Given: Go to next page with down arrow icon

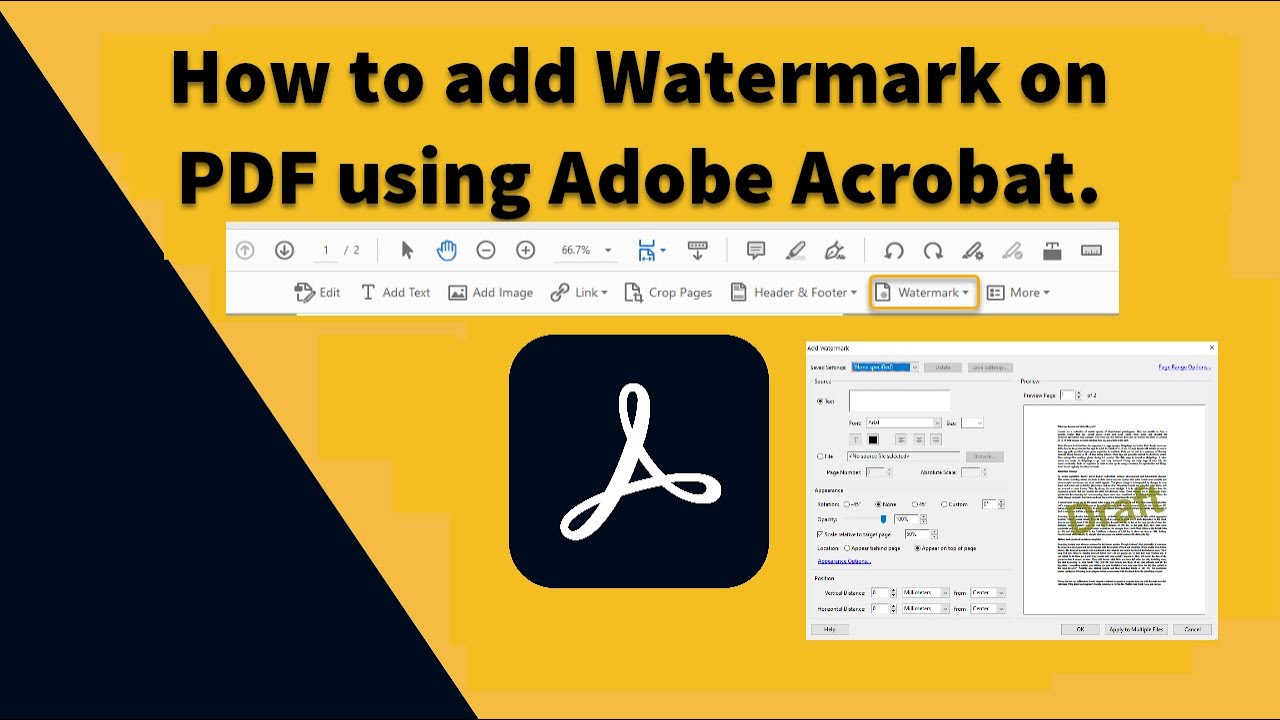Looking at the screenshot, I should (x=284, y=250).
